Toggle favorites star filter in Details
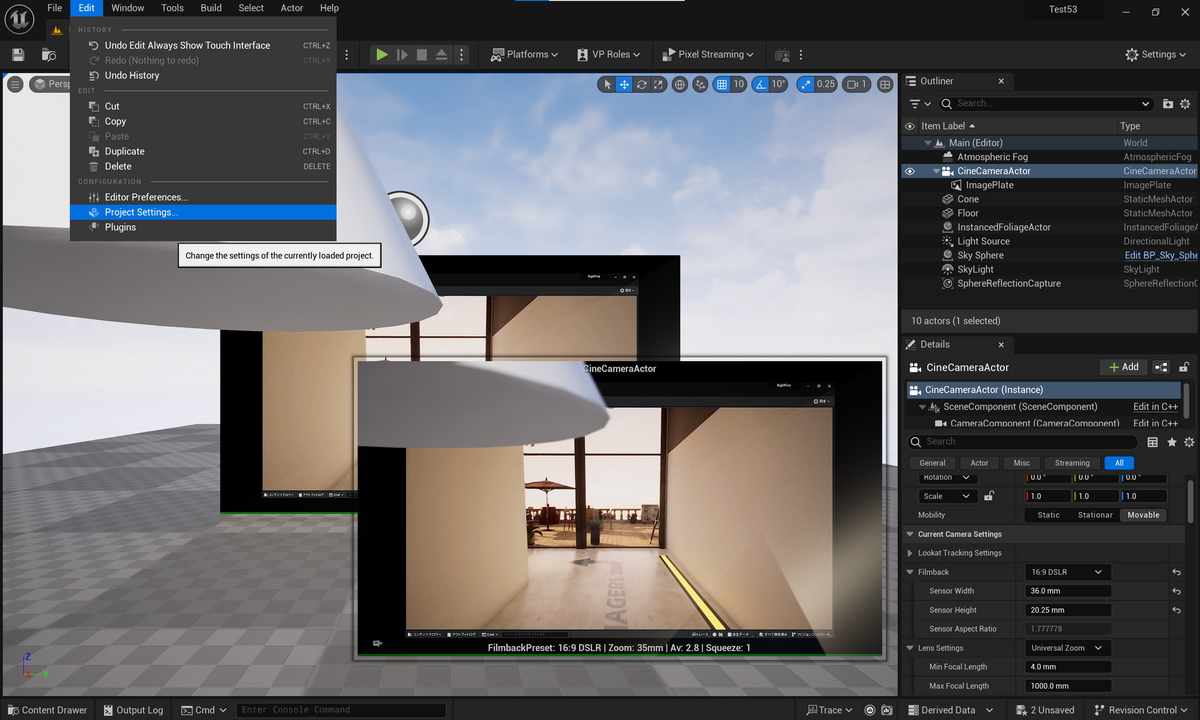The image size is (1200, 720). tap(1171, 442)
